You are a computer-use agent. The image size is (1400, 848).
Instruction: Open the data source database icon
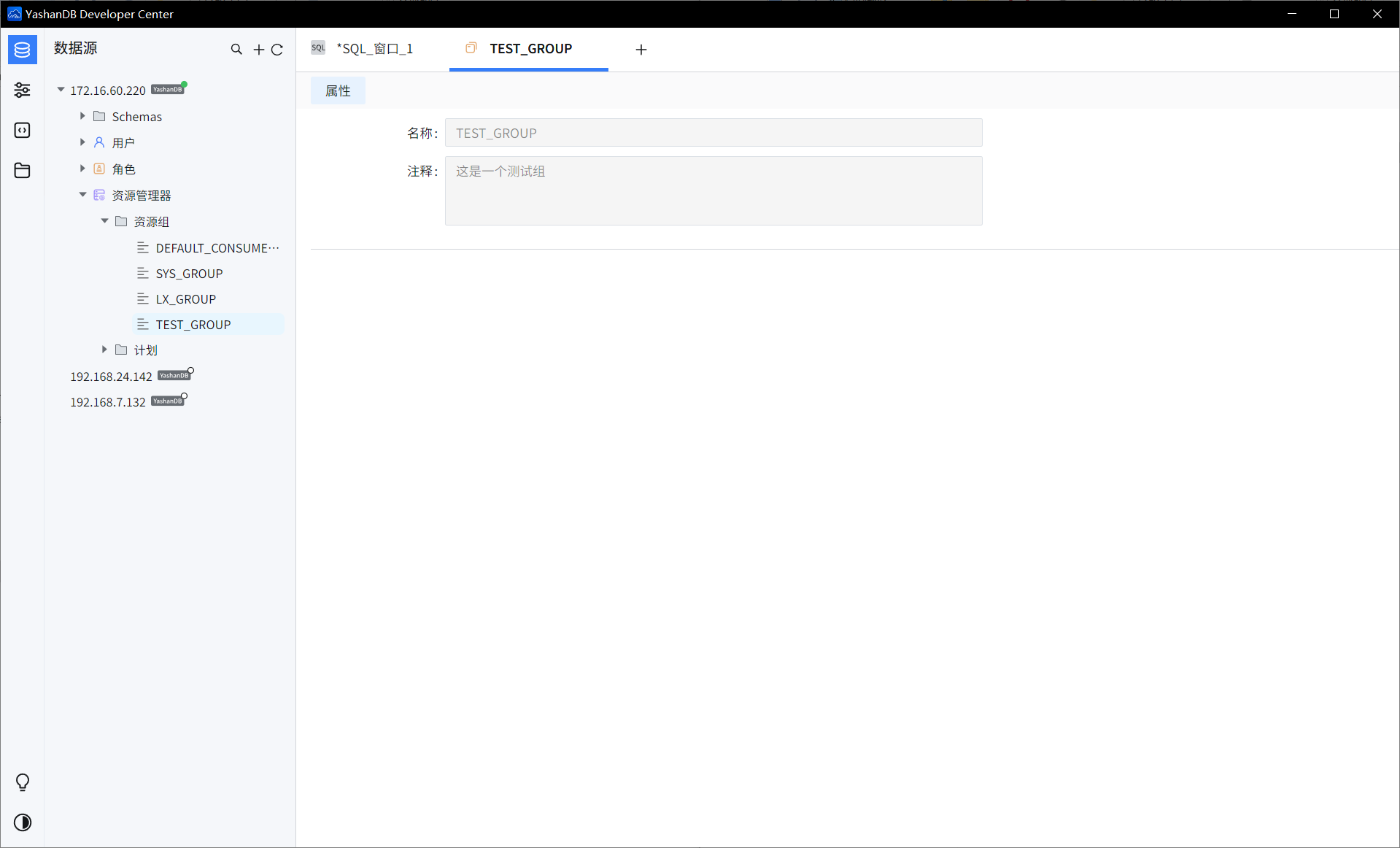click(x=23, y=50)
